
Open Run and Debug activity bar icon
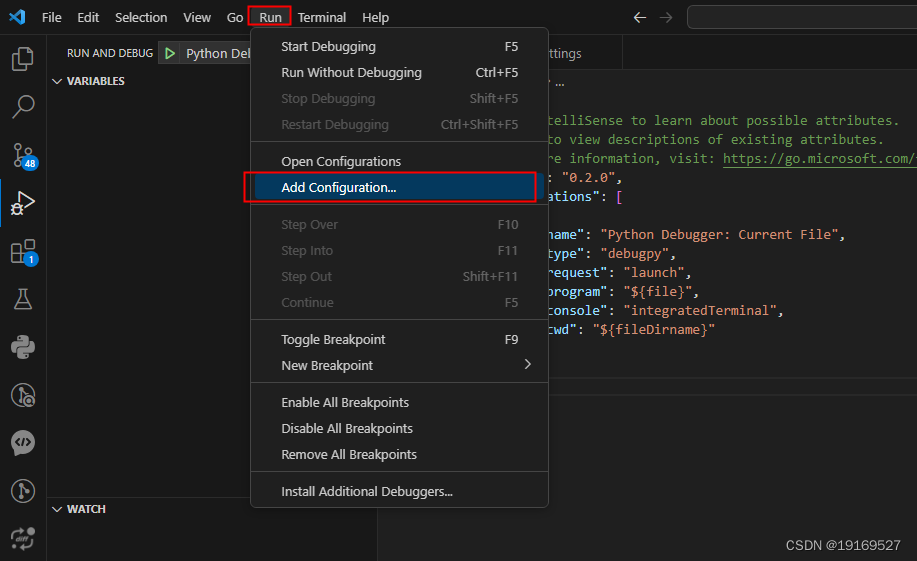(23, 203)
